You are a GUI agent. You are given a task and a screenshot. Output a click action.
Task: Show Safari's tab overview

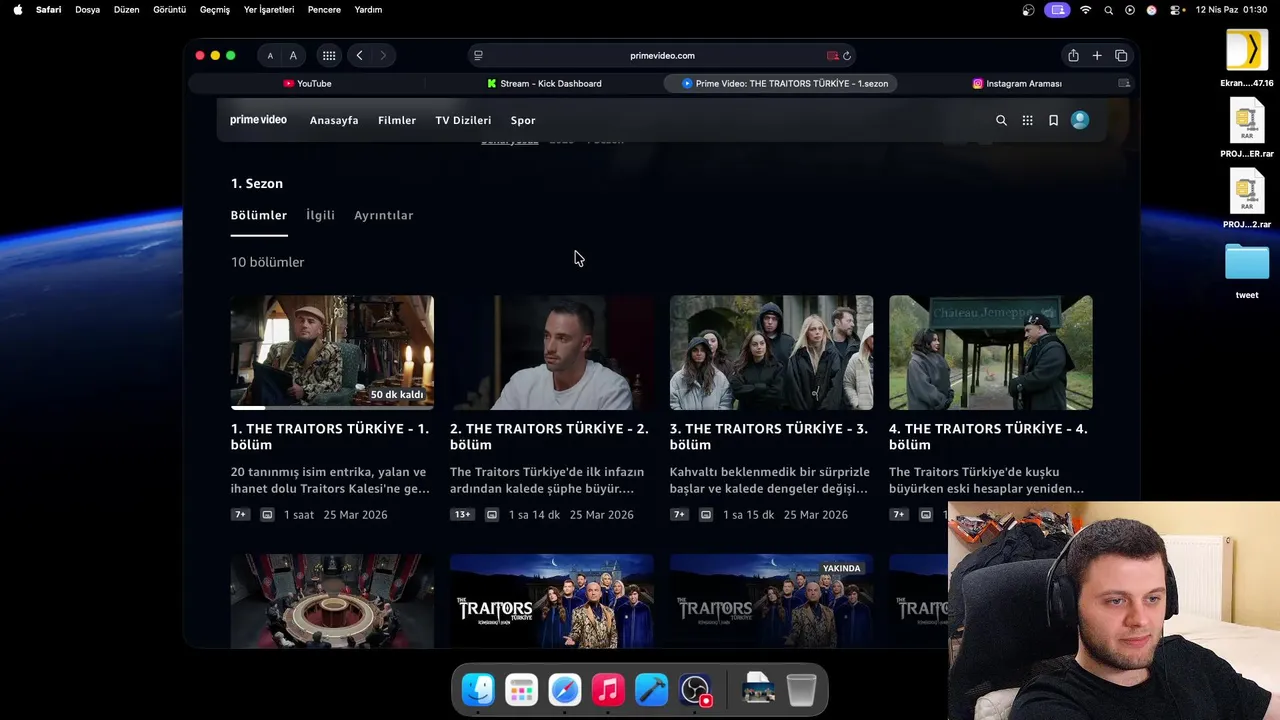1121,56
